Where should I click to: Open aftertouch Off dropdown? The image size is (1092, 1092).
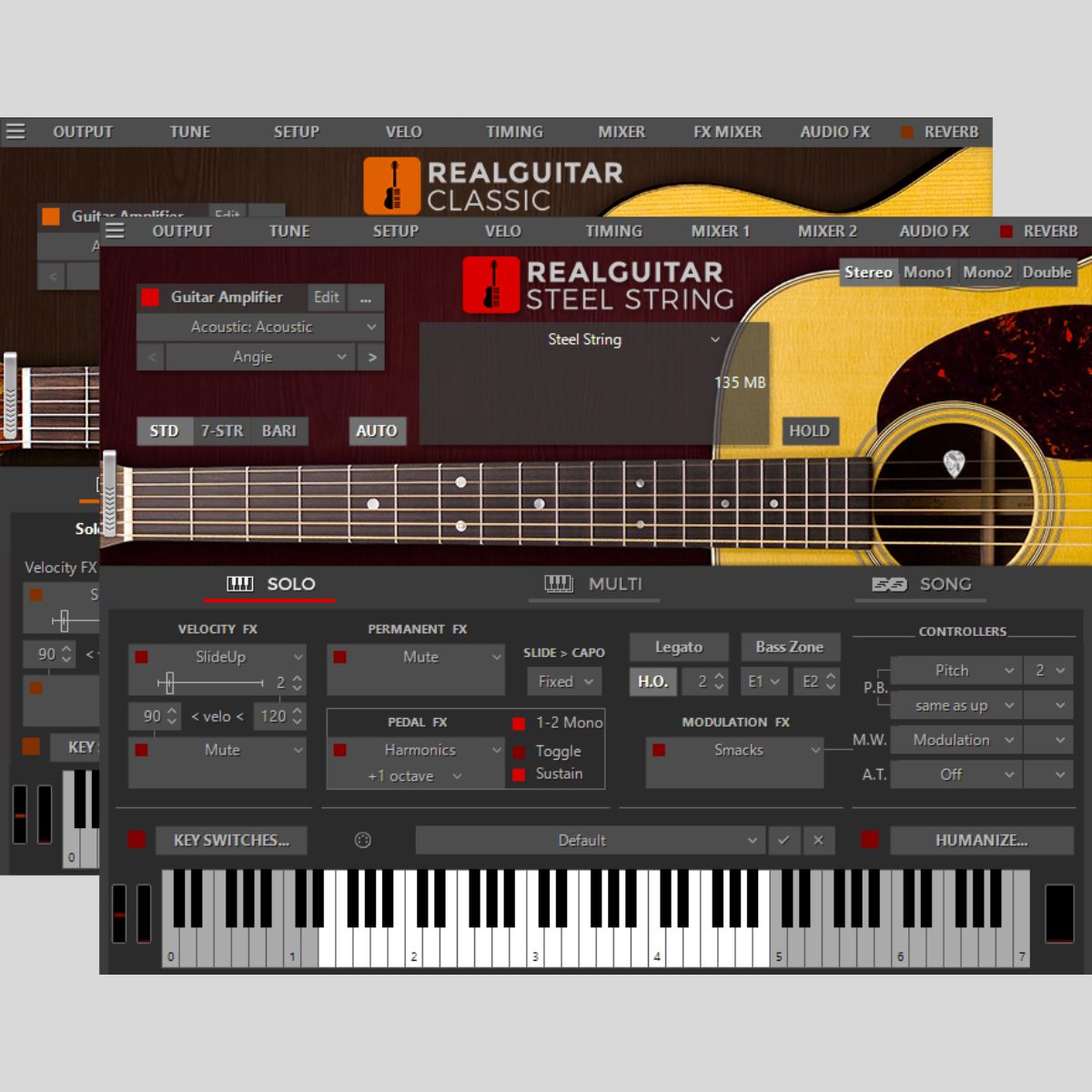pos(955,774)
